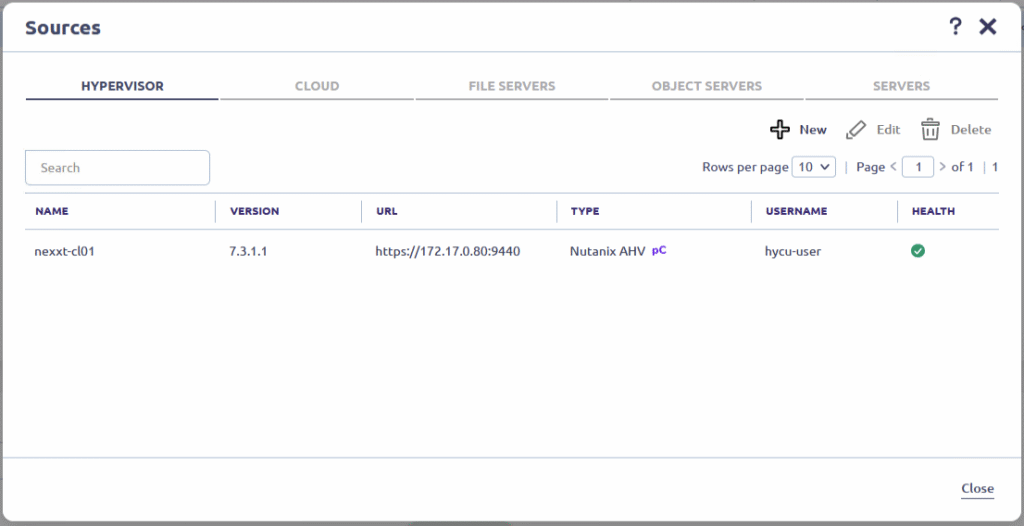Click the Delete trash icon
The height and width of the screenshot is (526, 1024).
(930, 130)
